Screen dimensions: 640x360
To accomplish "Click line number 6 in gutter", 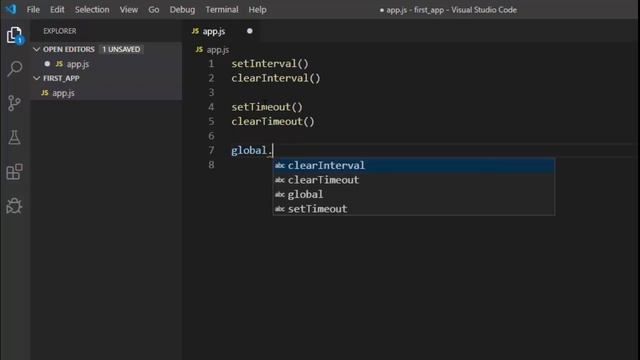I will point(211,136).
